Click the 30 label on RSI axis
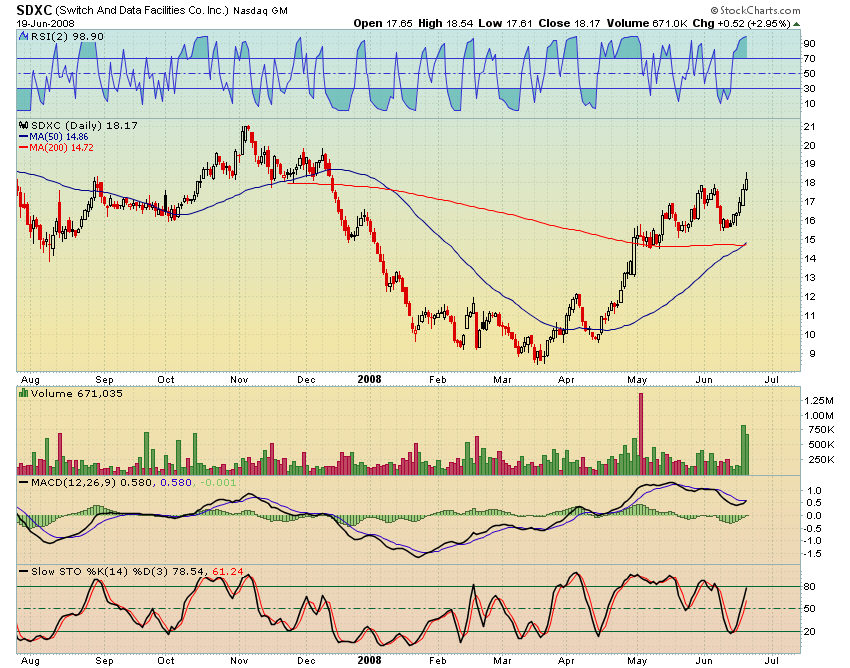The image size is (850, 668). [x=810, y=88]
